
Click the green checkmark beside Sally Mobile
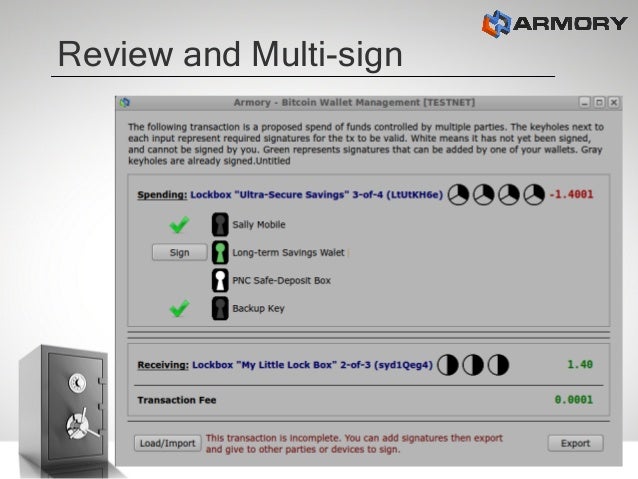(x=179, y=225)
